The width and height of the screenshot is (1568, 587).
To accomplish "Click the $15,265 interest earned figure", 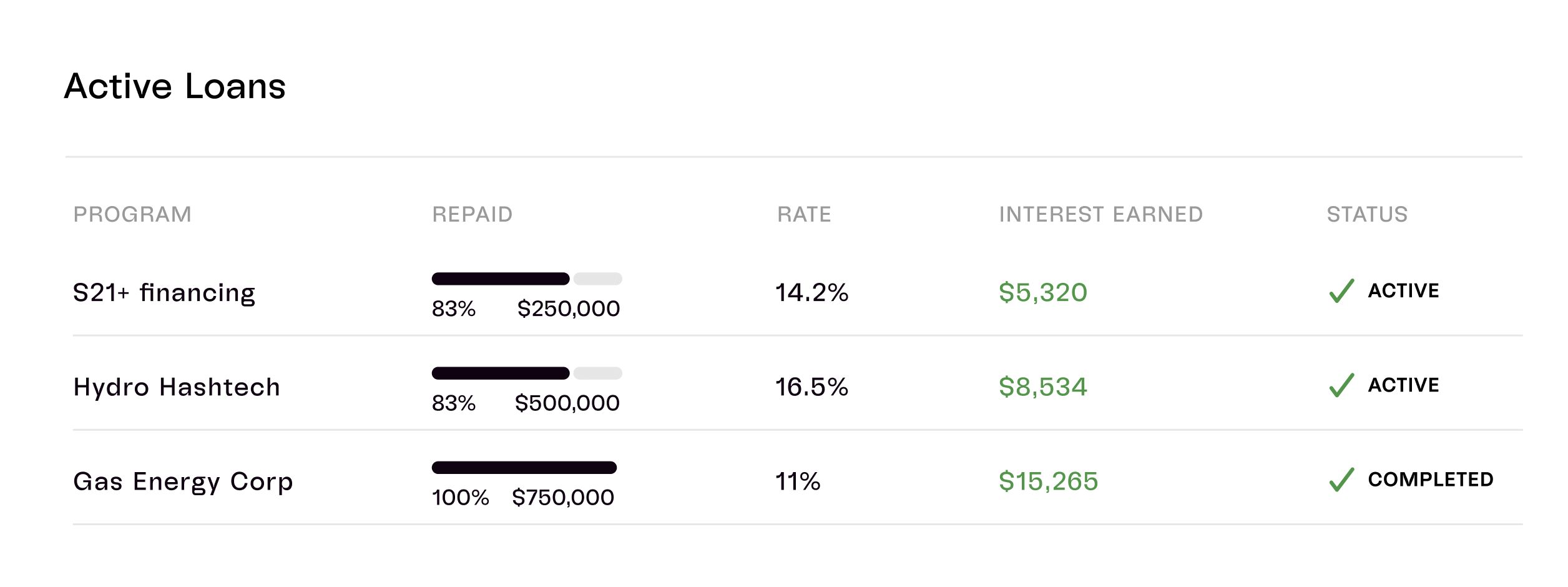I will (x=1048, y=481).
